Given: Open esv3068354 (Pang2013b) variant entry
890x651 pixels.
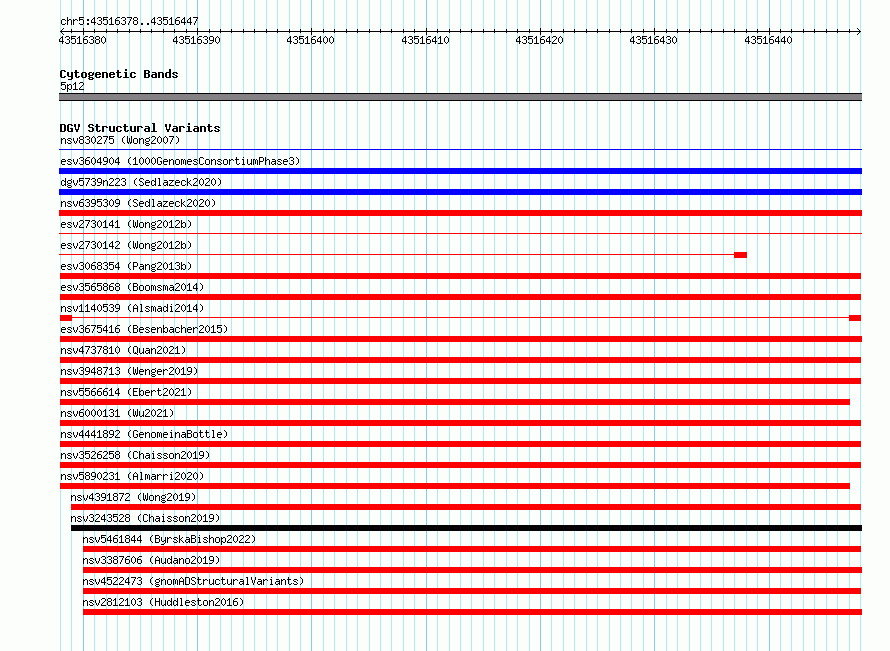Looking at the screenshot, I should click(126, 266).
